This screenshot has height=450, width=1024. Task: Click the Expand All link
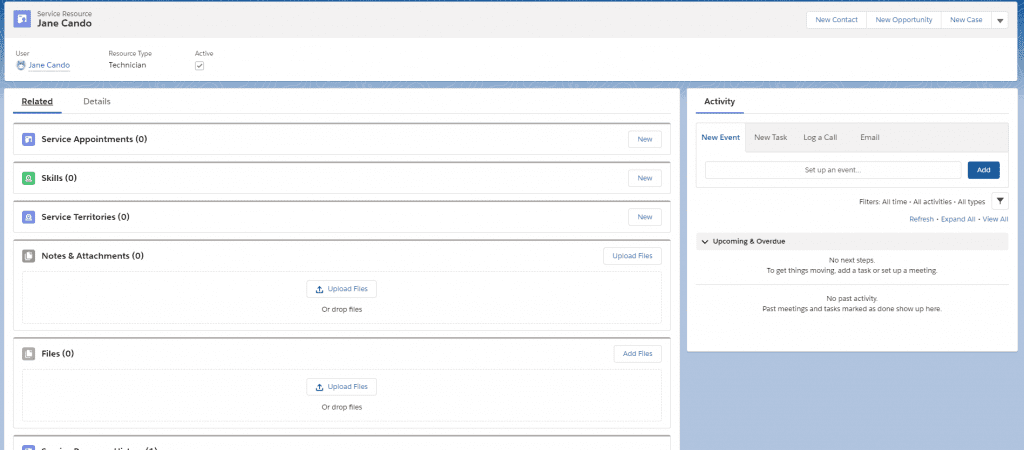point(957,219)
